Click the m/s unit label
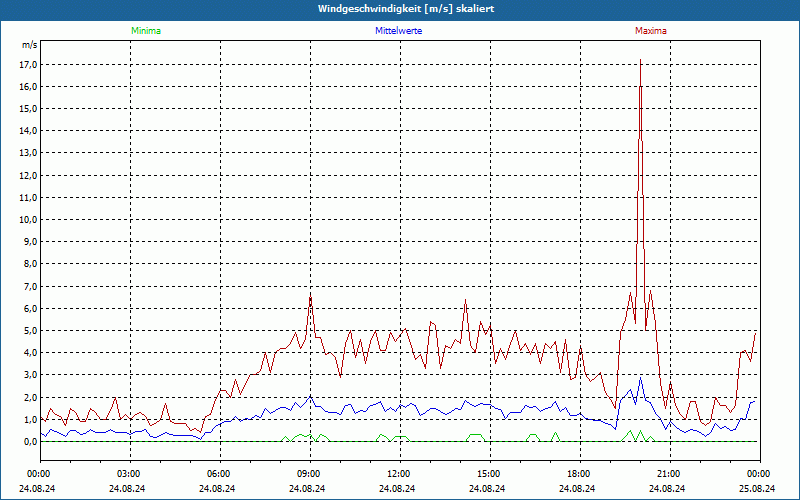This screenshot has width=800, height=500. pos(30,45)
